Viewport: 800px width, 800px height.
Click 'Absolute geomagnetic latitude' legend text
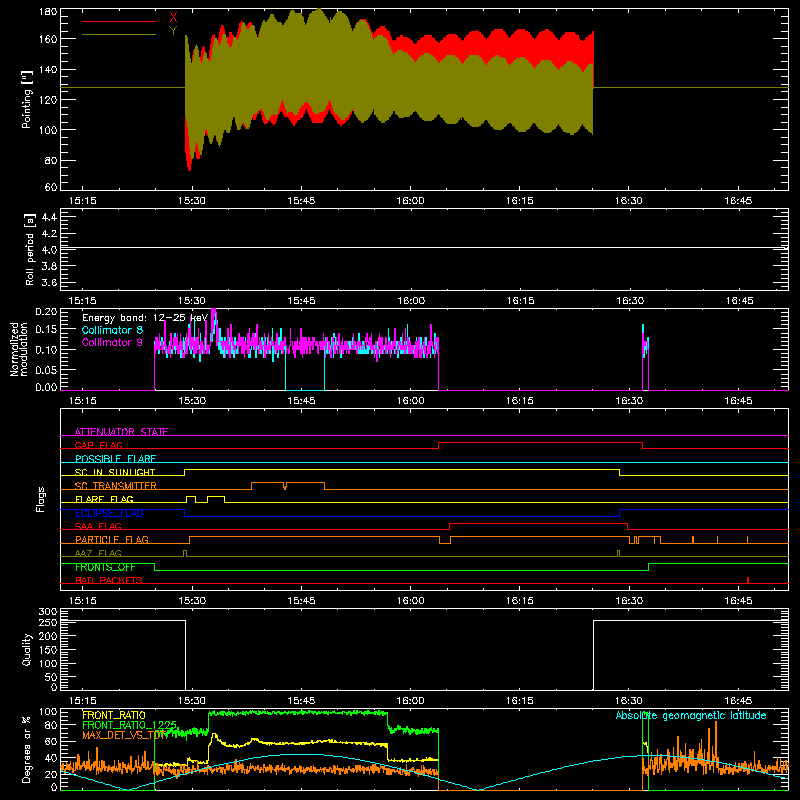[x=691, y=715]
